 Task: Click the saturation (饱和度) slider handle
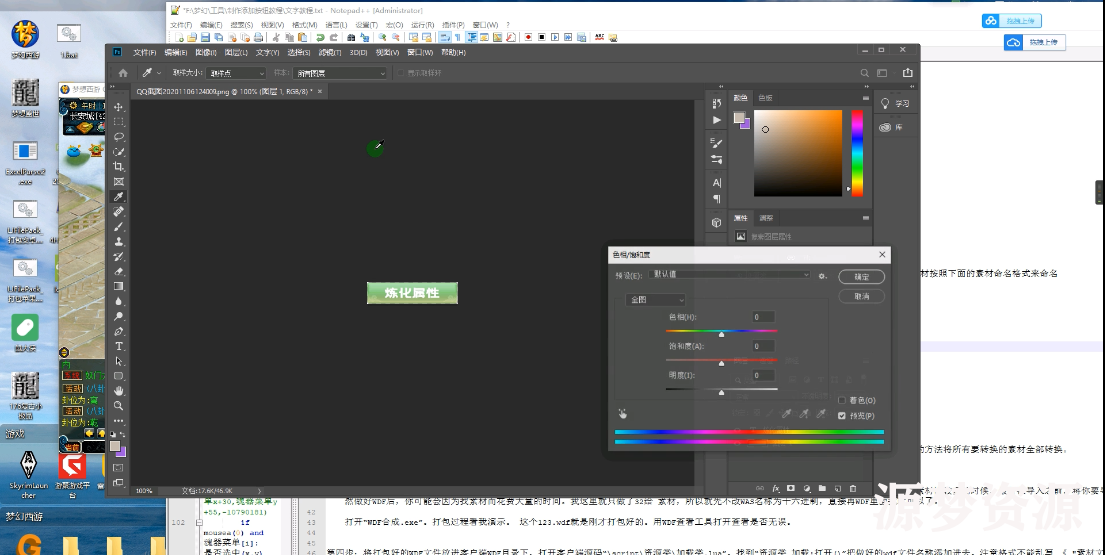721,363
